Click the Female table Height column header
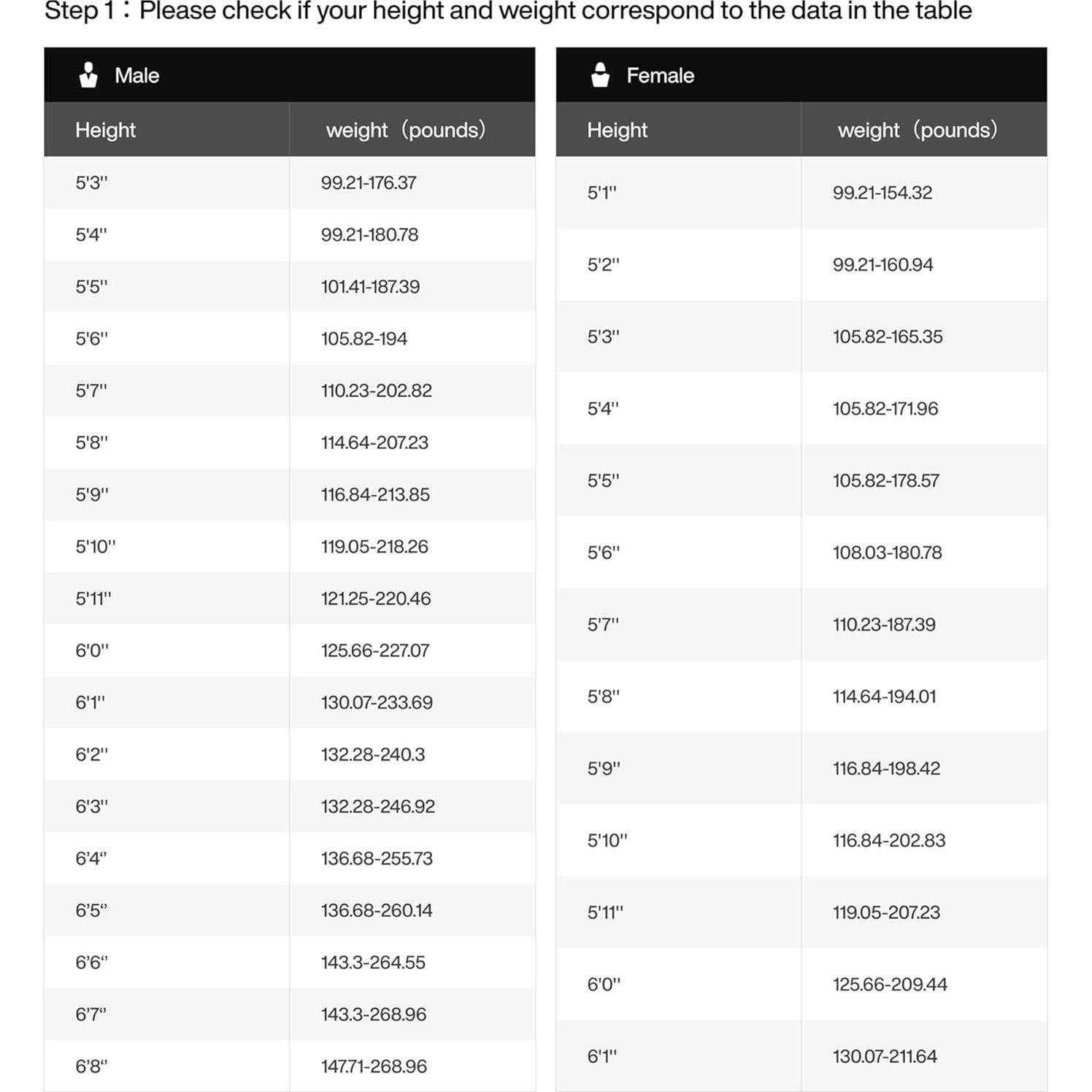Screen dimensions: 1092x1092 617,130
